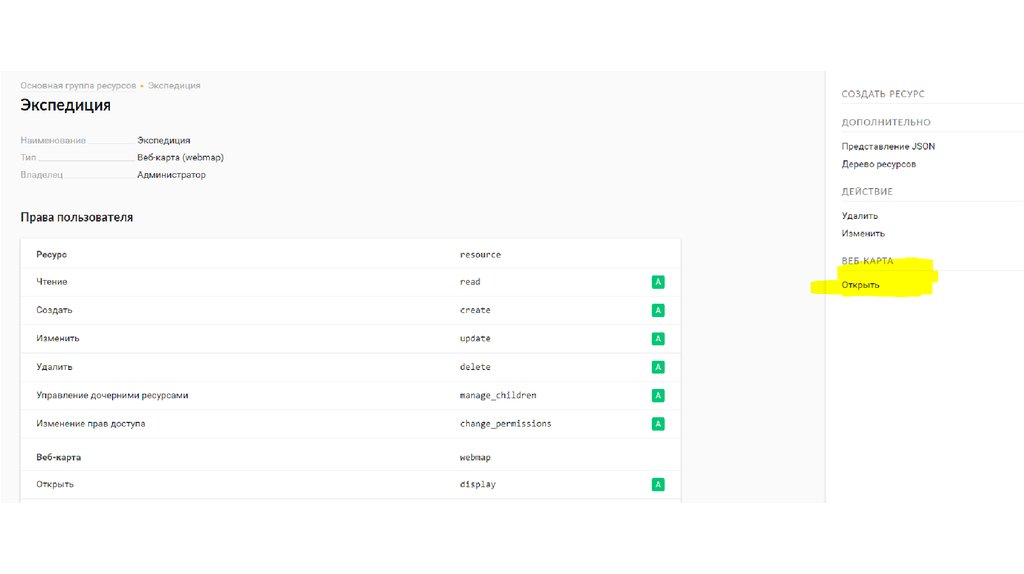Click Удалить in the action sidebar
This screenshot has height=574, width=1024.
point(860,216)
